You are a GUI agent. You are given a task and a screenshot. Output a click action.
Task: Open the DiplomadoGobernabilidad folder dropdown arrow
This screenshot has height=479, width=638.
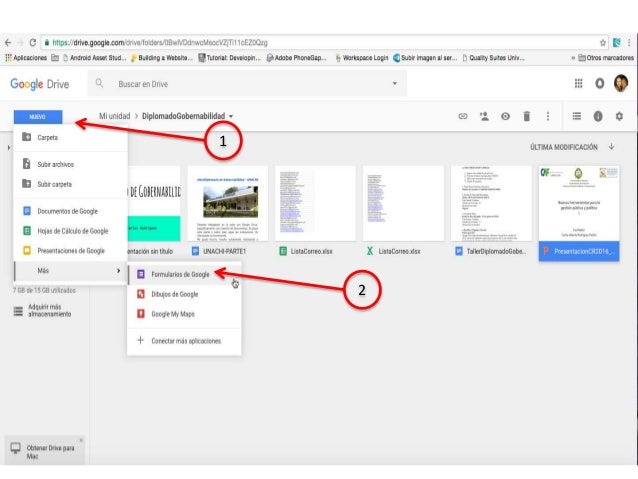click(x=231, y=116)
